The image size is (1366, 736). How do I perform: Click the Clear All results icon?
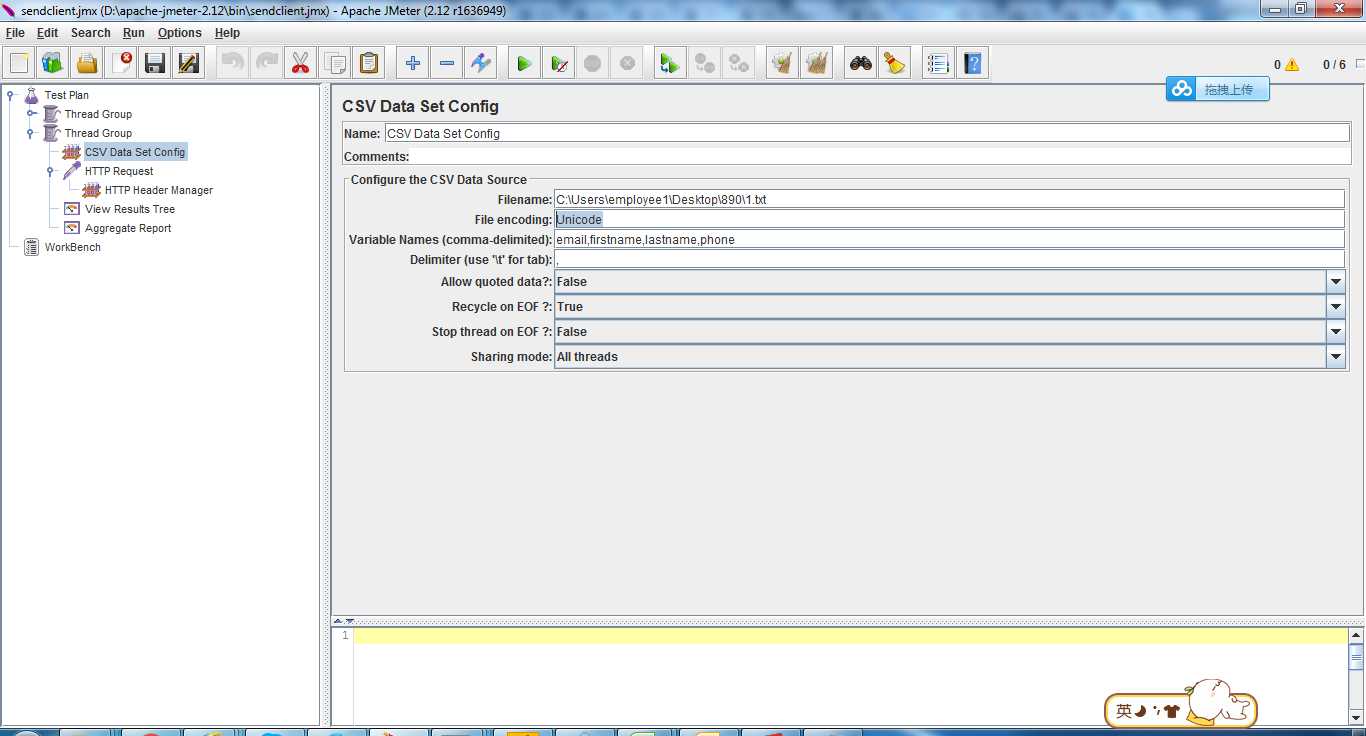pos(817,63)
